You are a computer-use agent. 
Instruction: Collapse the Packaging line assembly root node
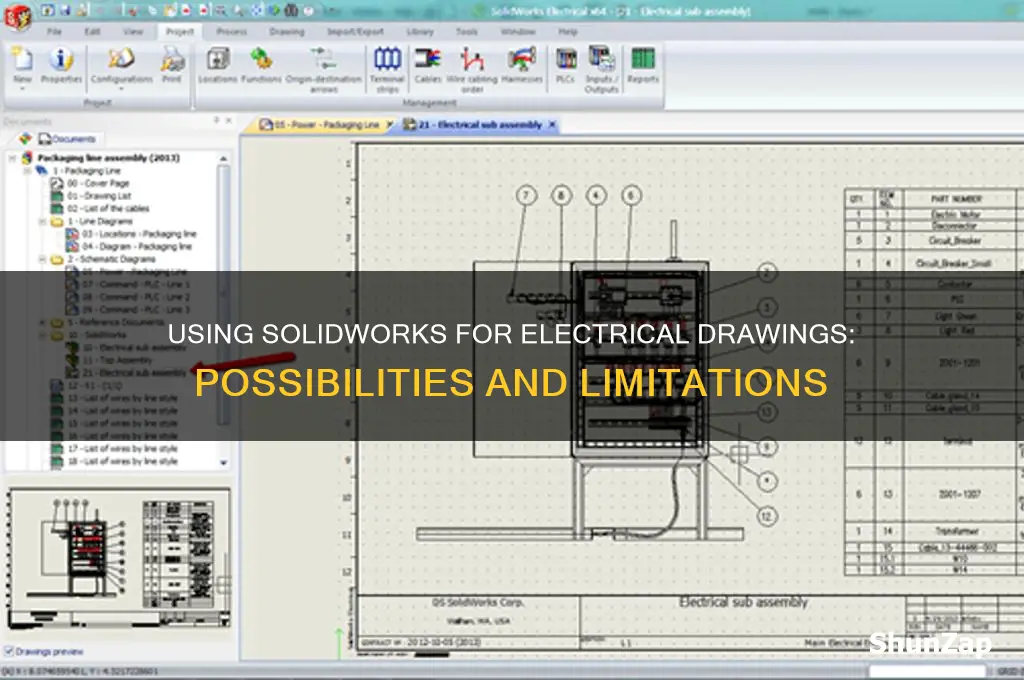pos(11,158)
